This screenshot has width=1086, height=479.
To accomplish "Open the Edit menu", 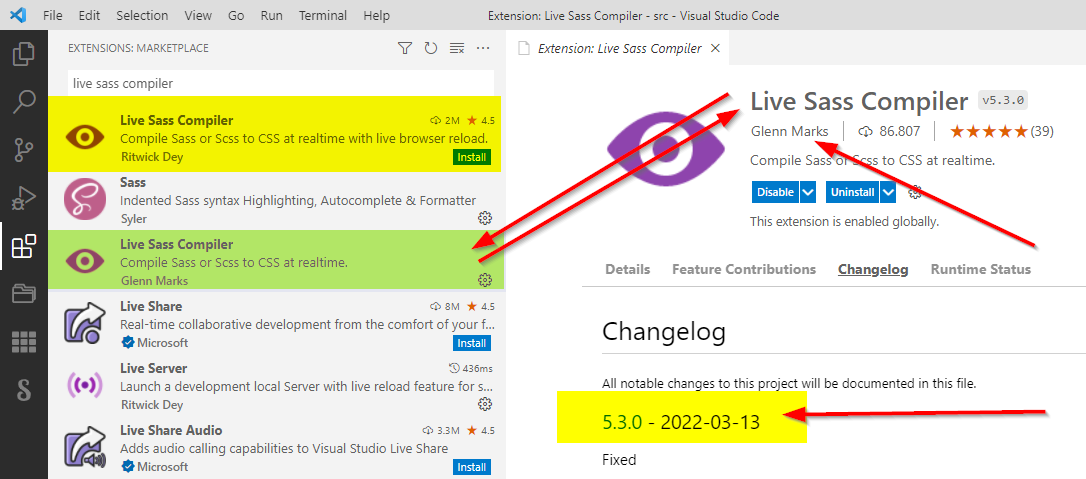I will (89, 15).
